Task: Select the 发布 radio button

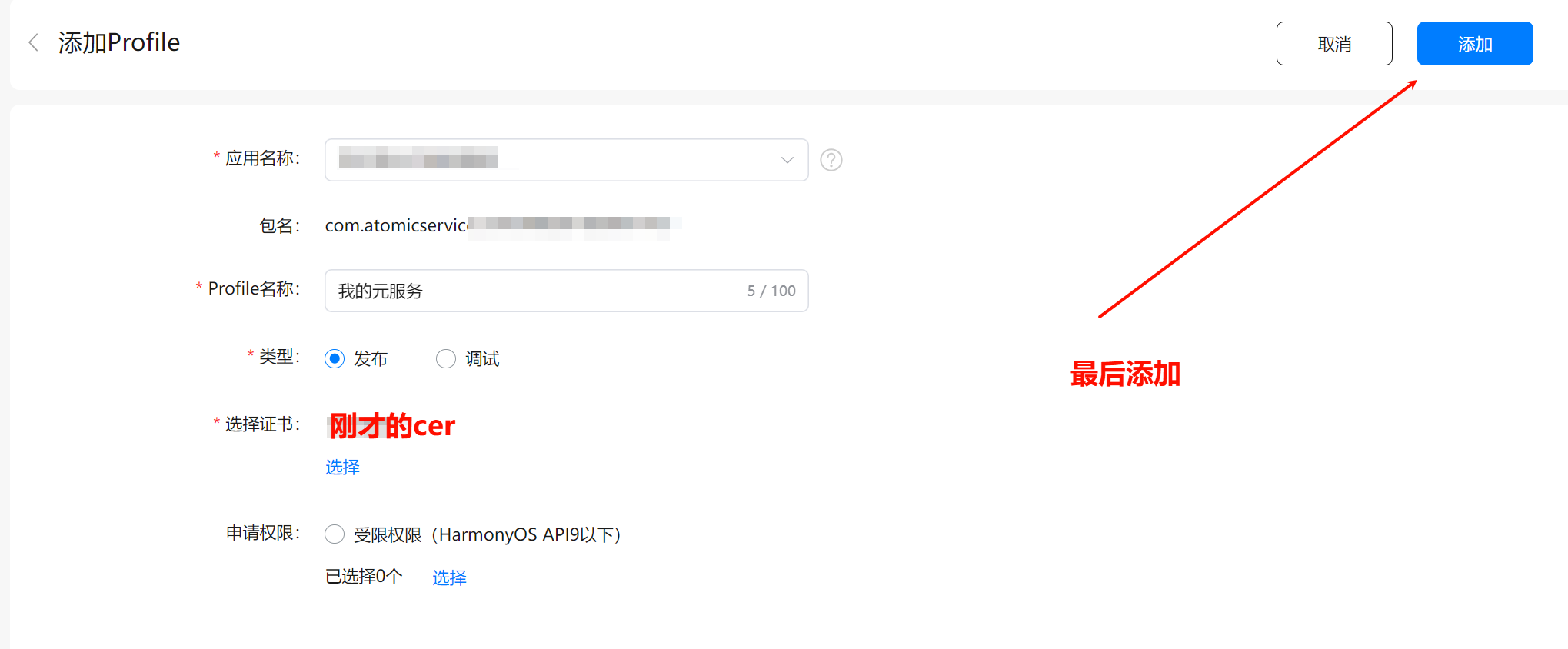Action: 335,359
